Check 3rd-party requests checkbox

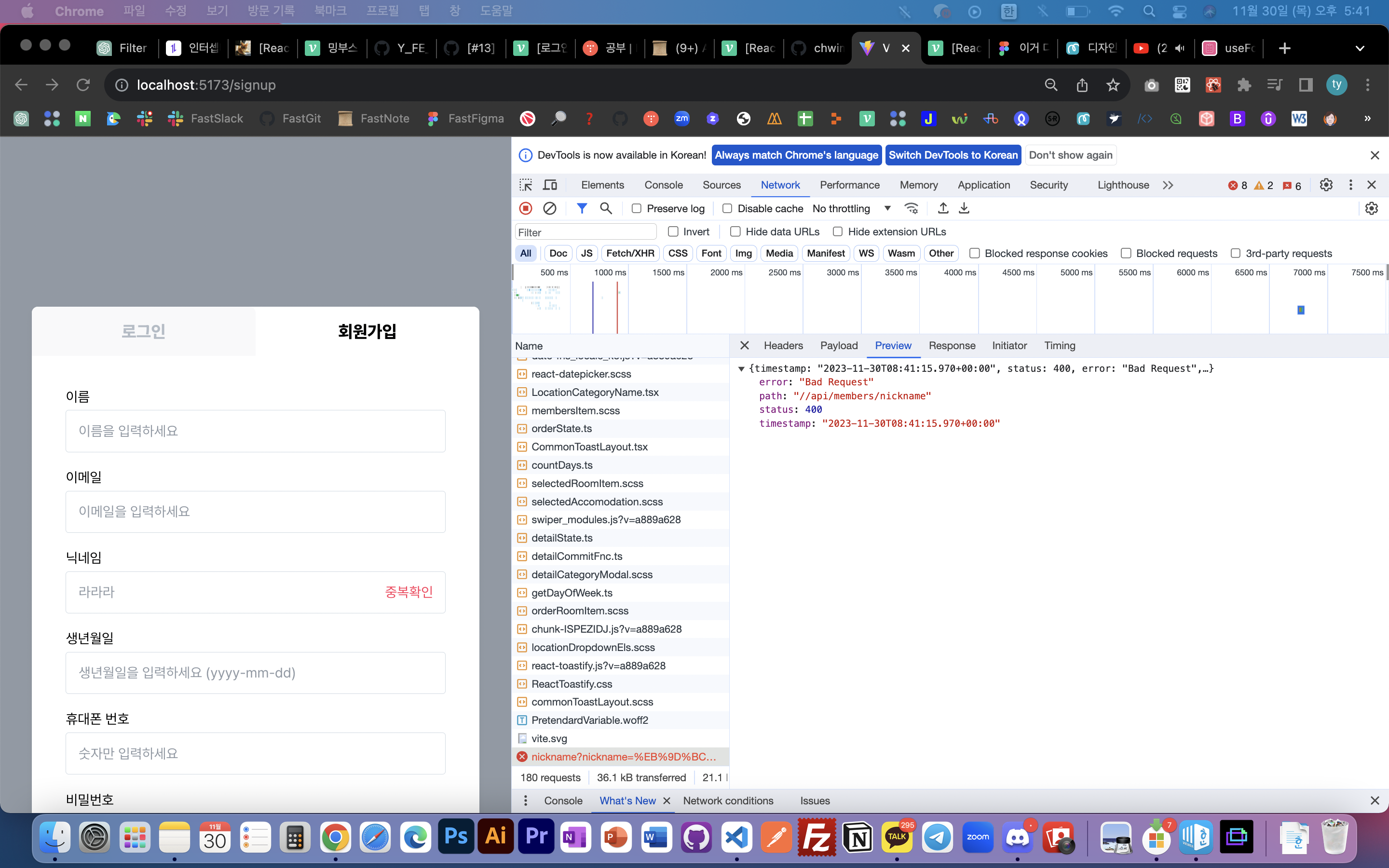(x=1235, y=253)
